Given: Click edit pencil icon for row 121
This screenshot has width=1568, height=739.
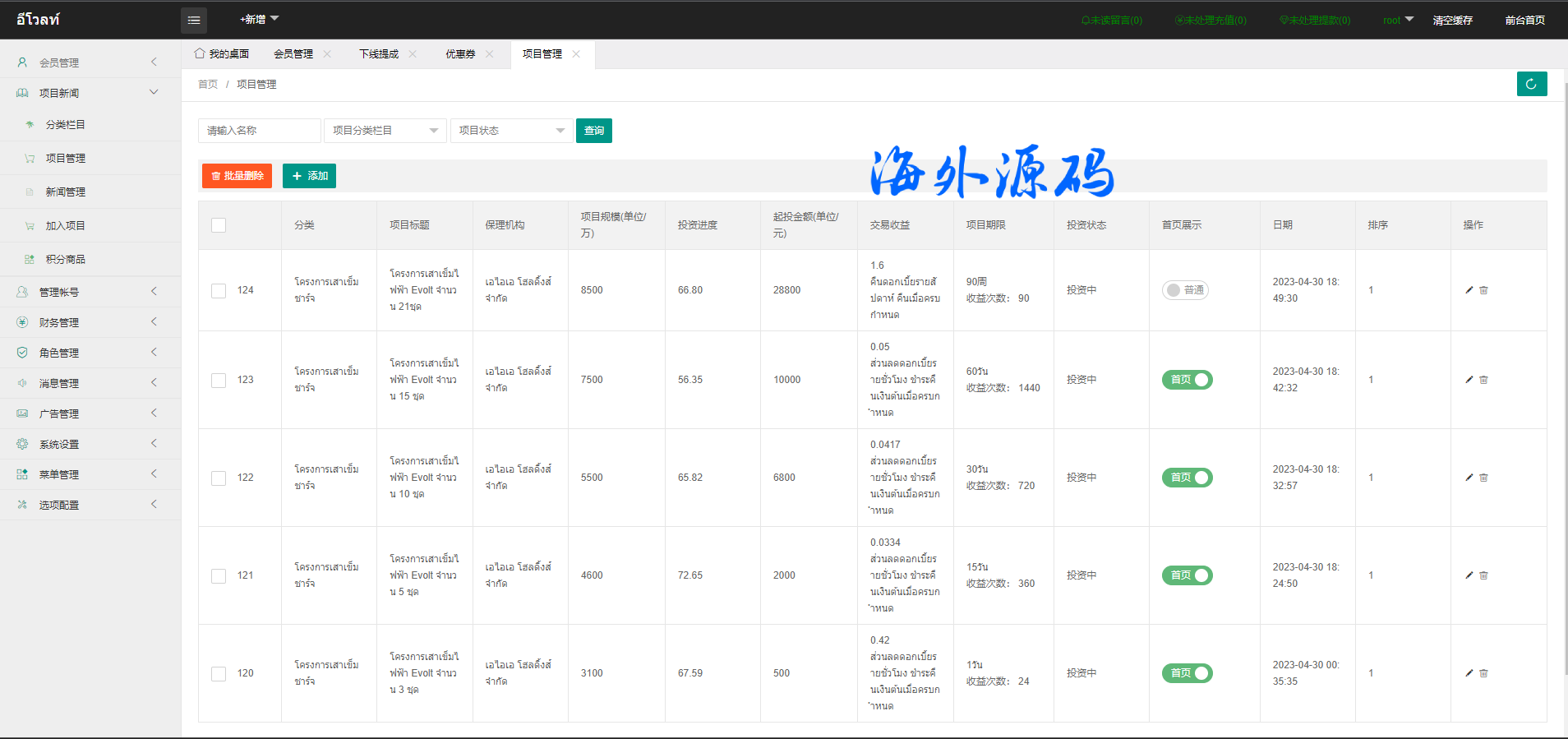Looking at the screenshot, I should coord(1469,575).
